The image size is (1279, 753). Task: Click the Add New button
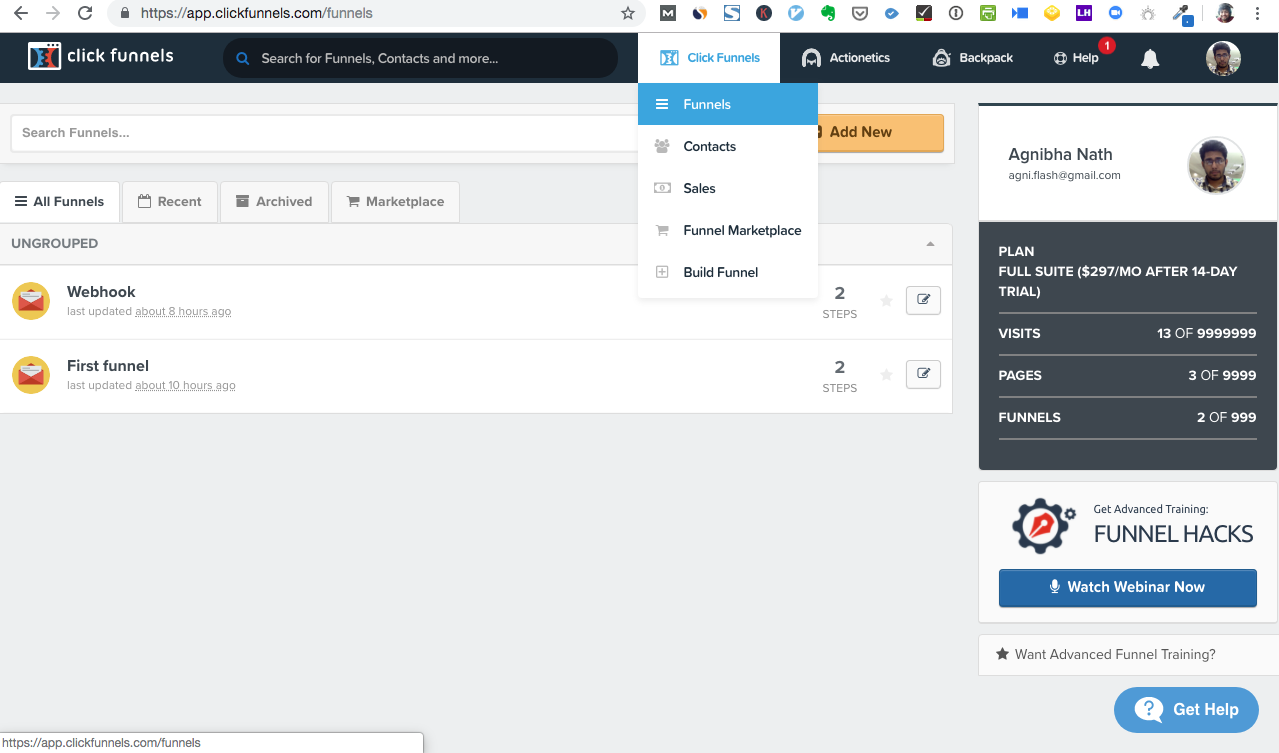coord(880,132)
